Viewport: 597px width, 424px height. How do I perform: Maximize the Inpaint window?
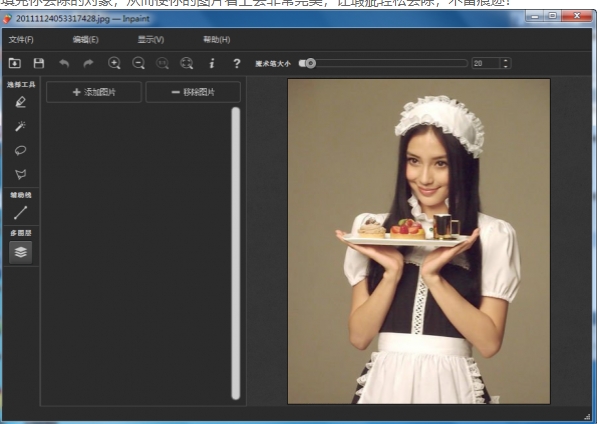(553, 16)
